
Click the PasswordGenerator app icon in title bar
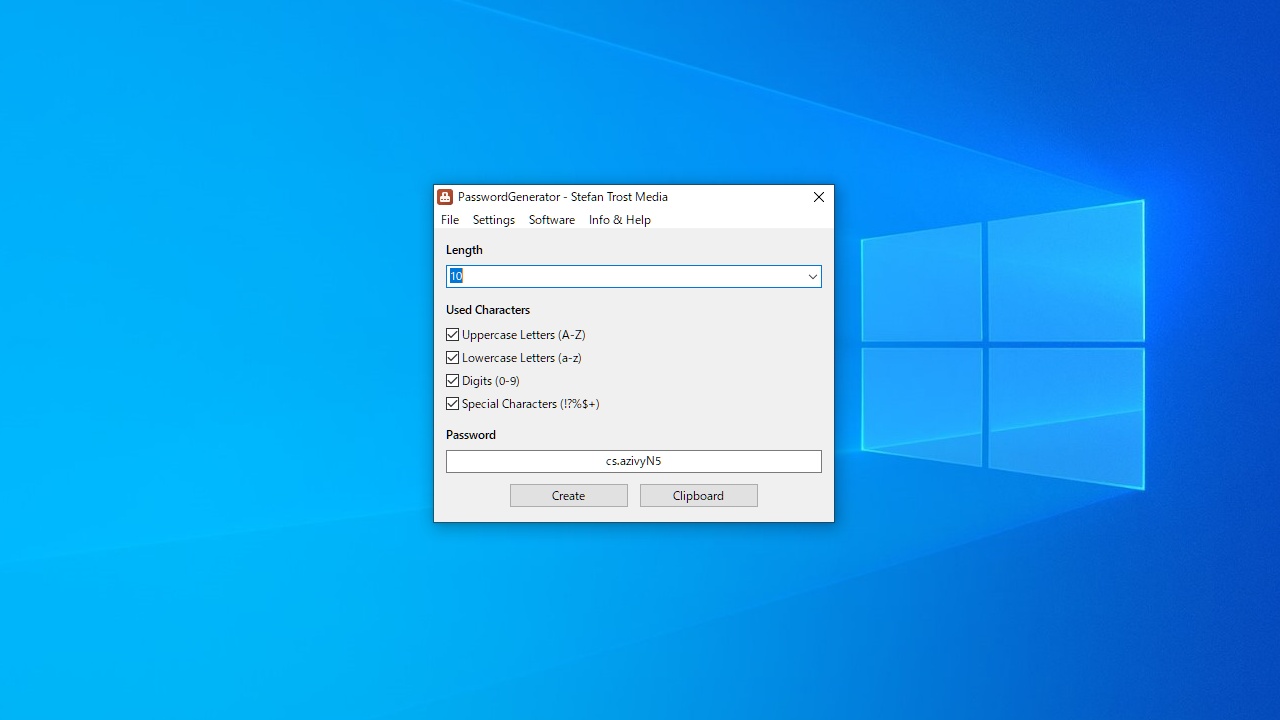coord(445,197)
